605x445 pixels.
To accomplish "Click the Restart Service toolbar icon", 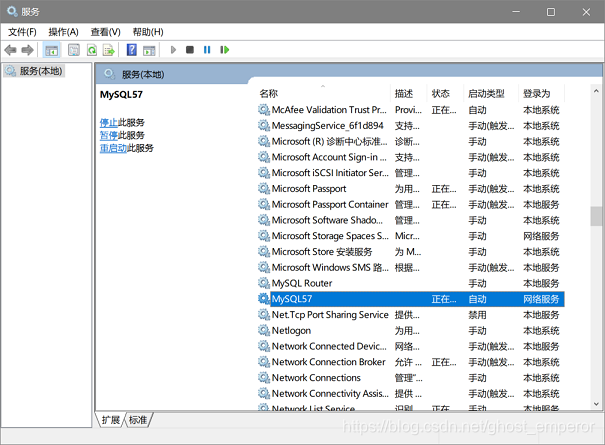I will (x=225, y=50).
